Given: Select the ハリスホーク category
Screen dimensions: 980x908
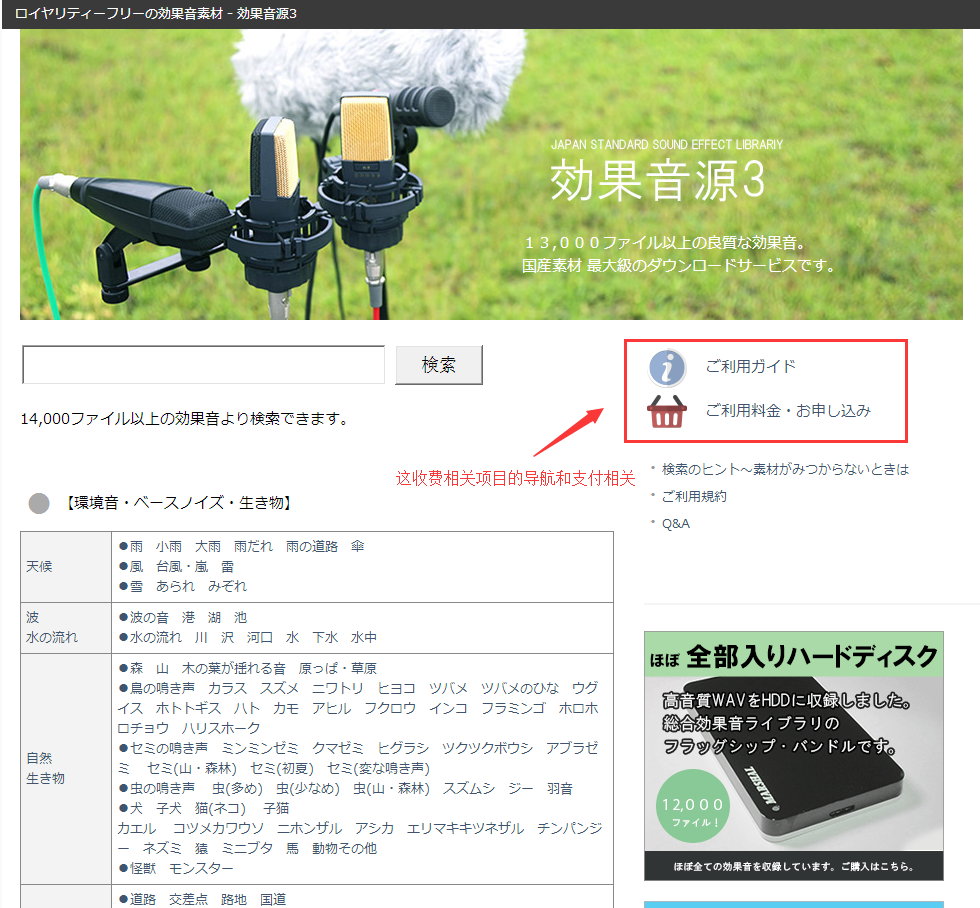Looking at the screenshot, I should click(221, 729).
